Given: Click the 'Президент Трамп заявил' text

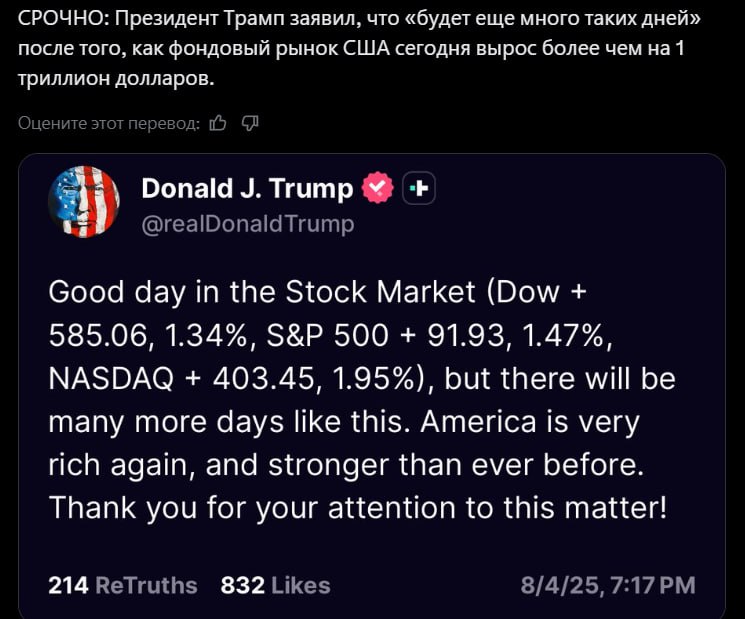Looking at the screenshot, I should pos(233,19).
